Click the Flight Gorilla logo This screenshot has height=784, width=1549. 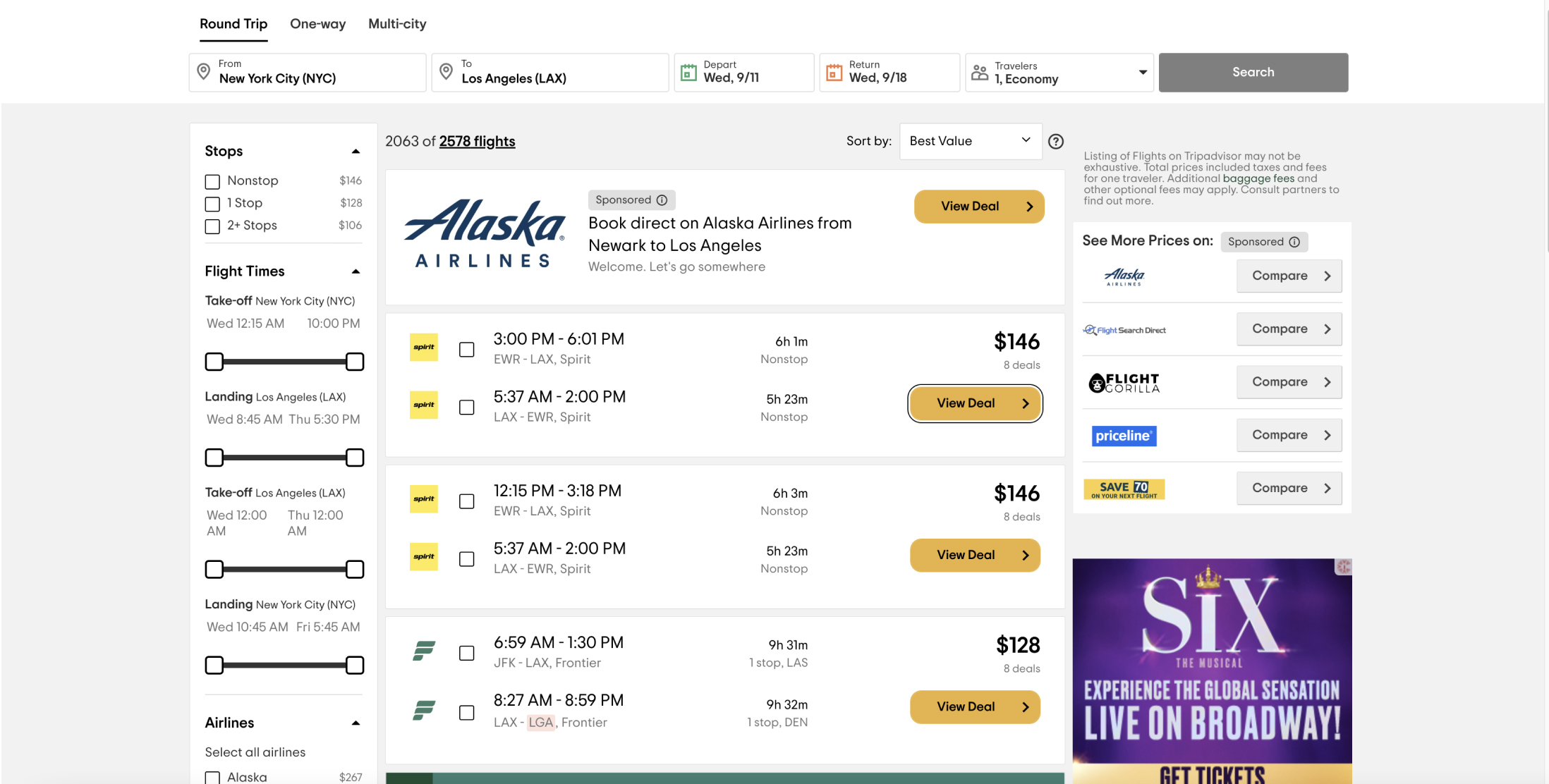coord(1124,383)
